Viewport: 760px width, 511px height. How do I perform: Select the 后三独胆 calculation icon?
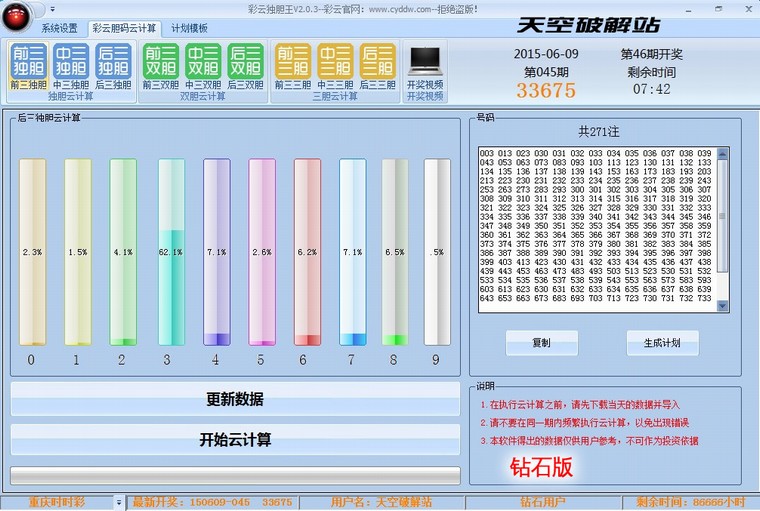coord(114,65)
